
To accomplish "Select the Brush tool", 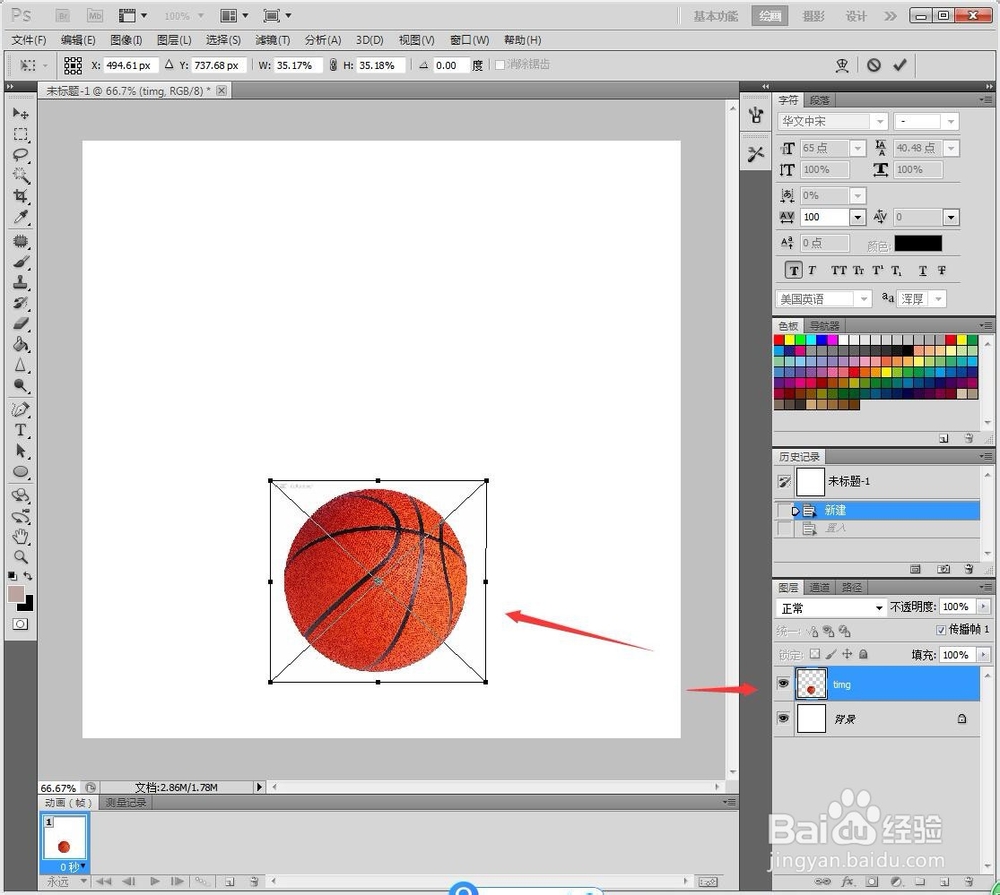I will 20,262.
